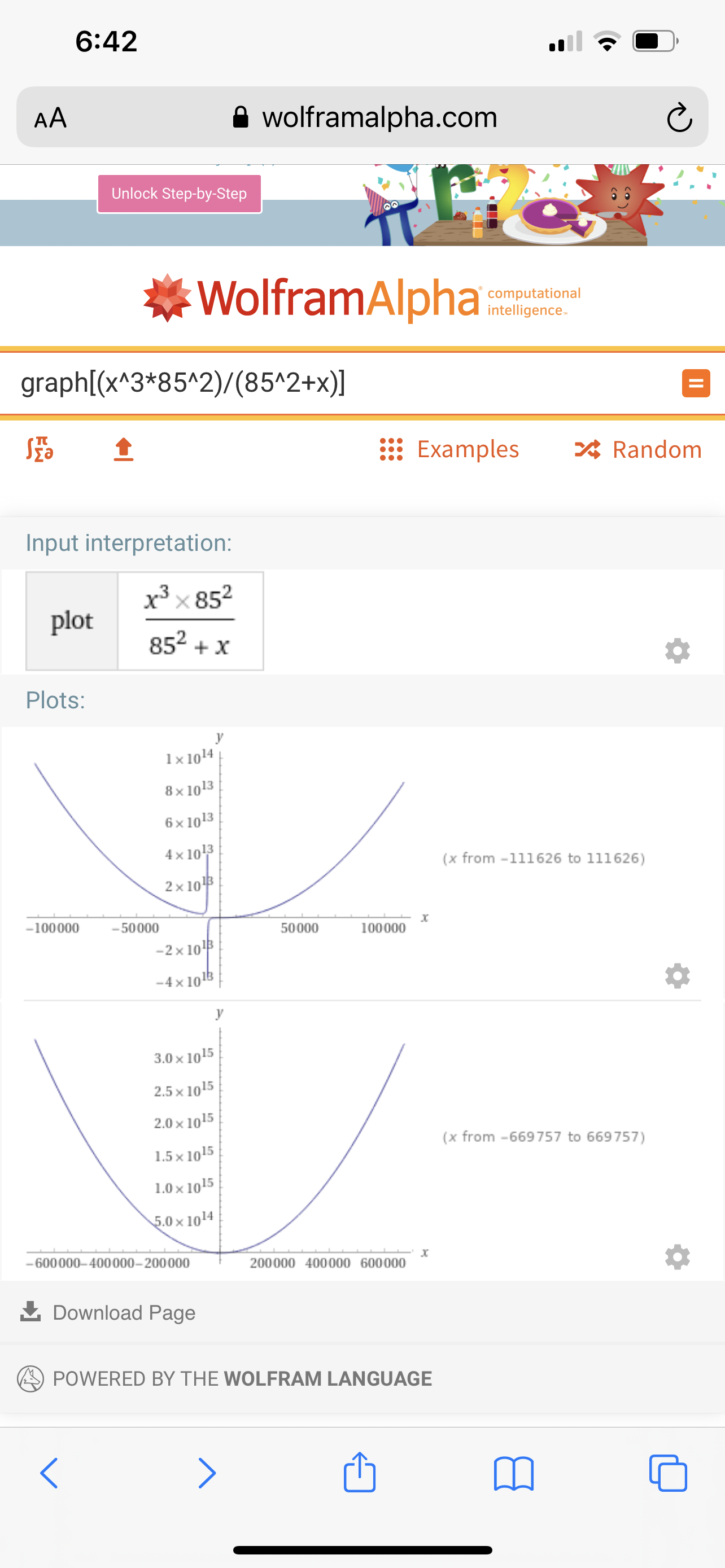Open the extended math keyboard icon
Screen dimensions: 725x1568
40,449
